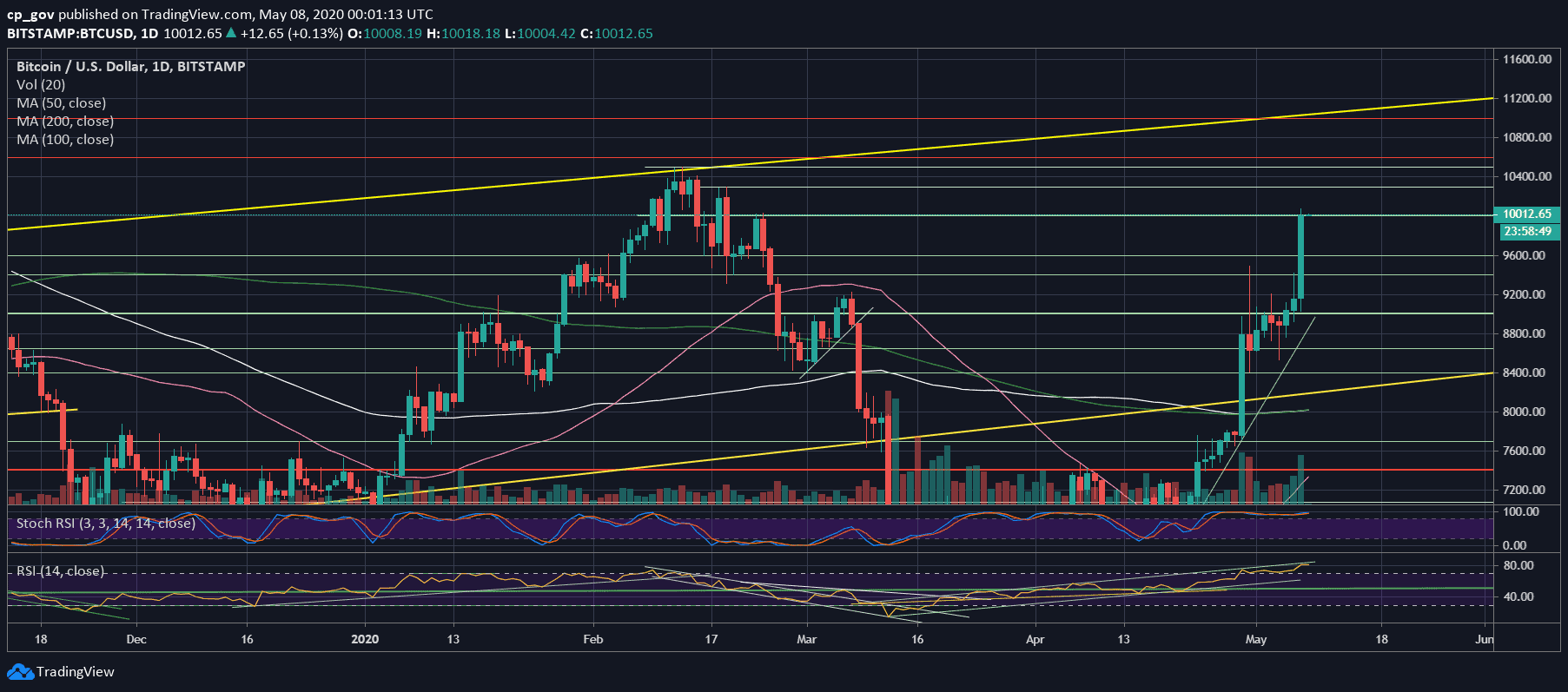Click the May label on the time axis
The height and width of the screenshot is (692, 1568).
click(1256, 639)
